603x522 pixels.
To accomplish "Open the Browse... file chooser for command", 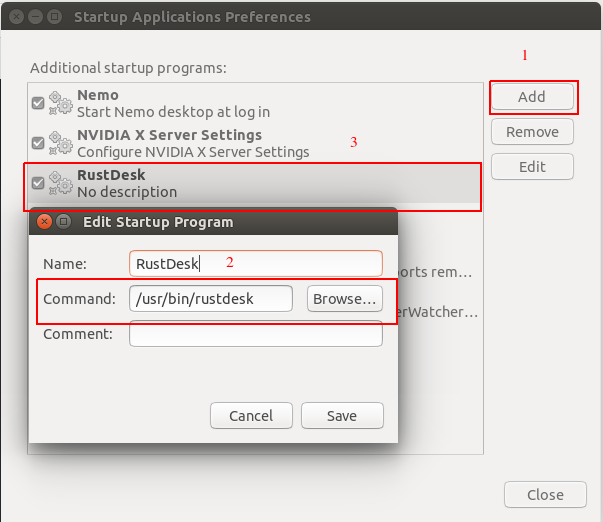I will [x=344, y=299].
